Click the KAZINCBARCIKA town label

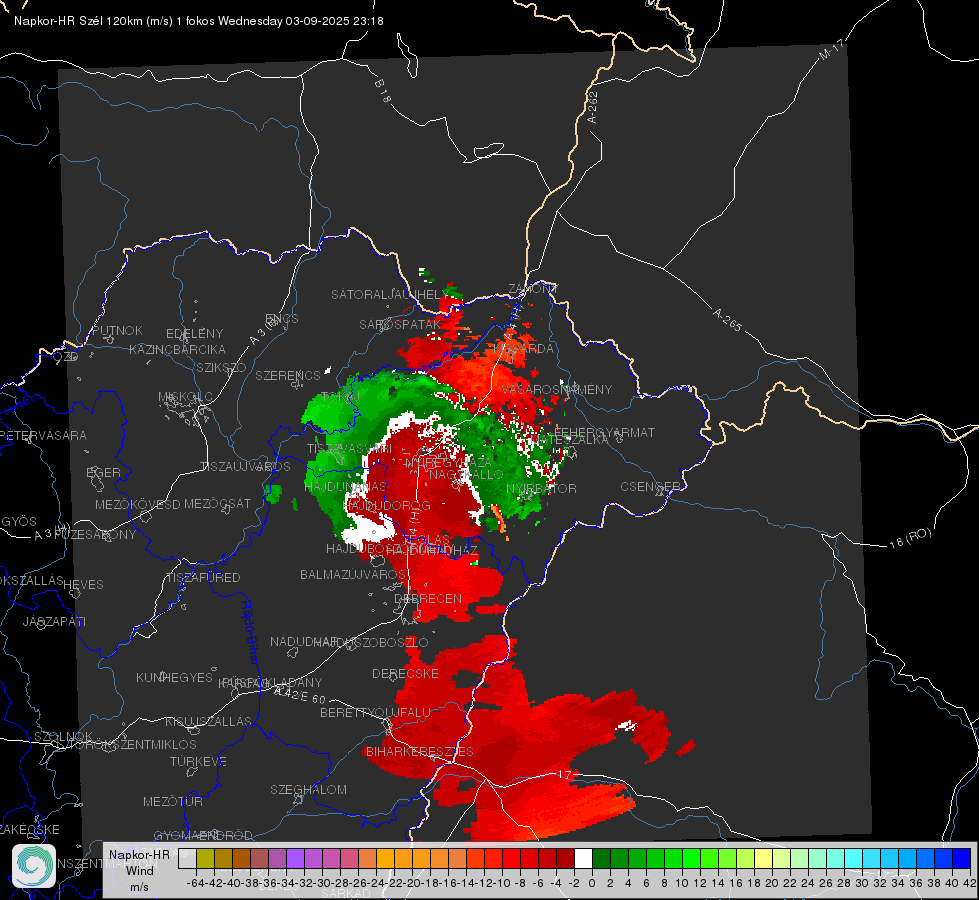(x=177, y=349)
